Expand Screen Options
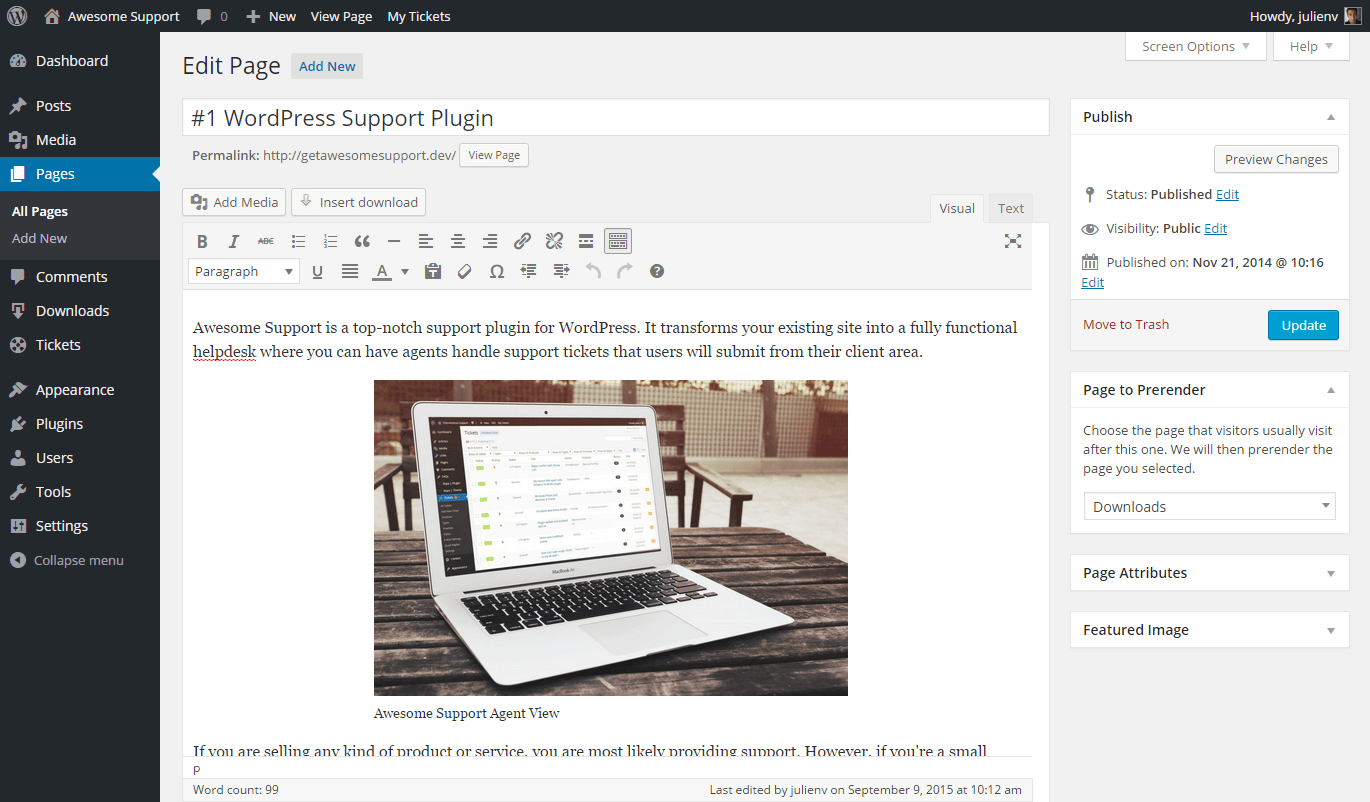Screen dimensions: 1370x802 (1195, 46)
